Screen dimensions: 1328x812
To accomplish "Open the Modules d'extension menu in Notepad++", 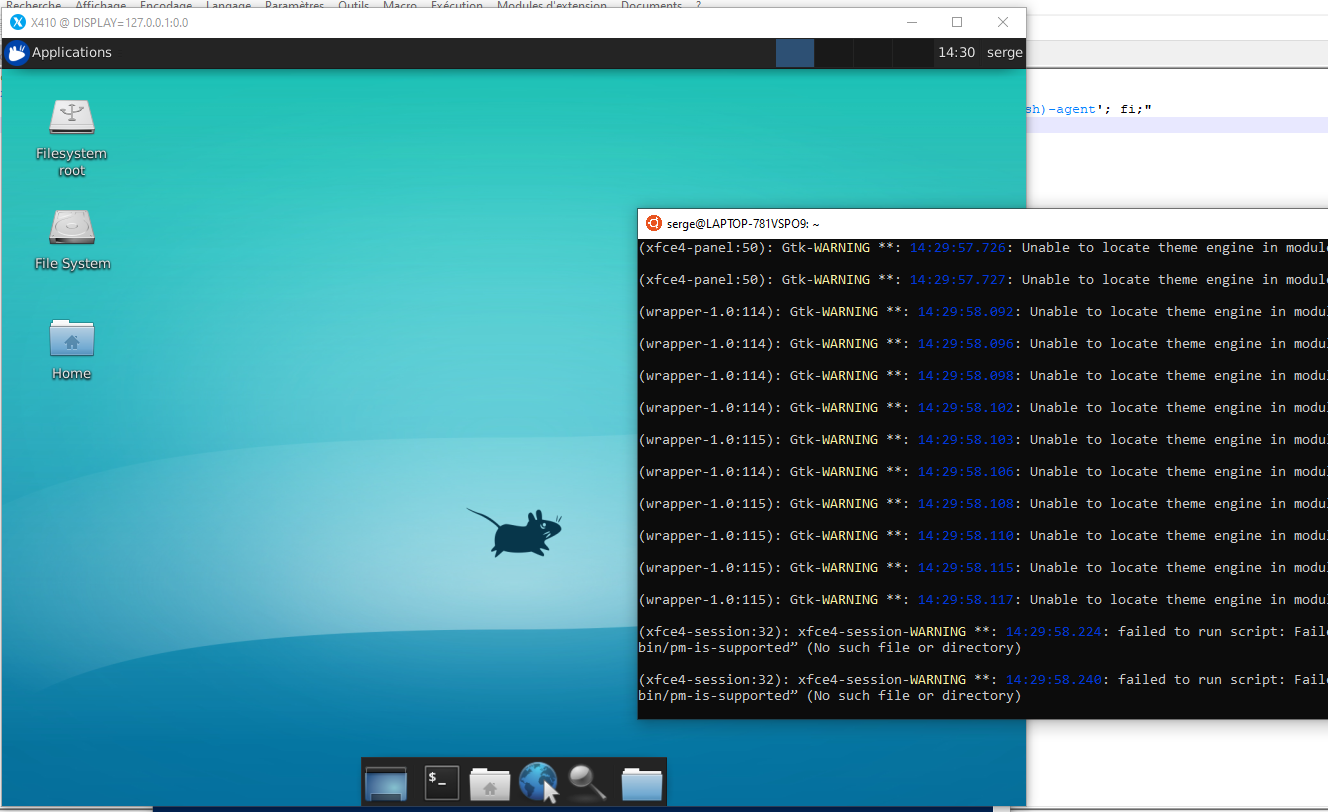I will (x=552, y=5).
